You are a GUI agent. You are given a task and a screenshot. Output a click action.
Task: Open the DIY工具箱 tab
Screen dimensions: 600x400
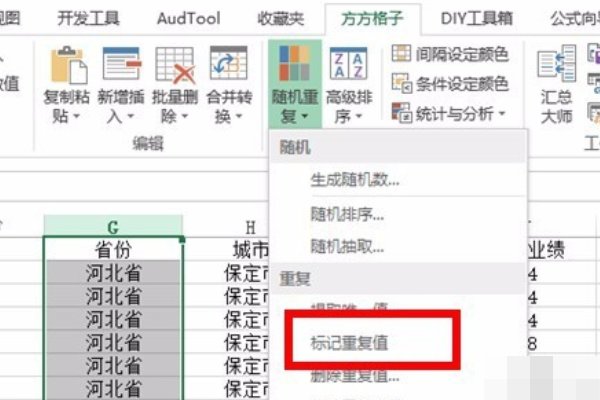pos(476,18)
